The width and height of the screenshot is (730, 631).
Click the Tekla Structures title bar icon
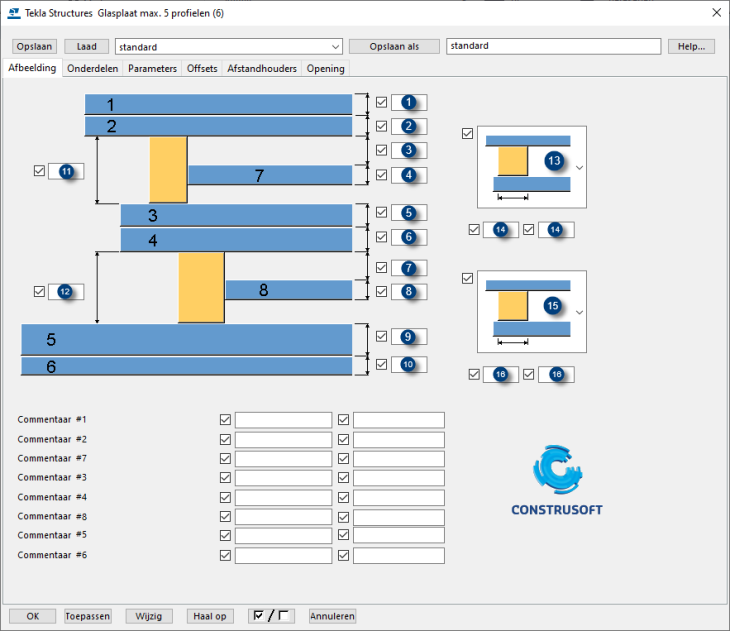point(14,13)
